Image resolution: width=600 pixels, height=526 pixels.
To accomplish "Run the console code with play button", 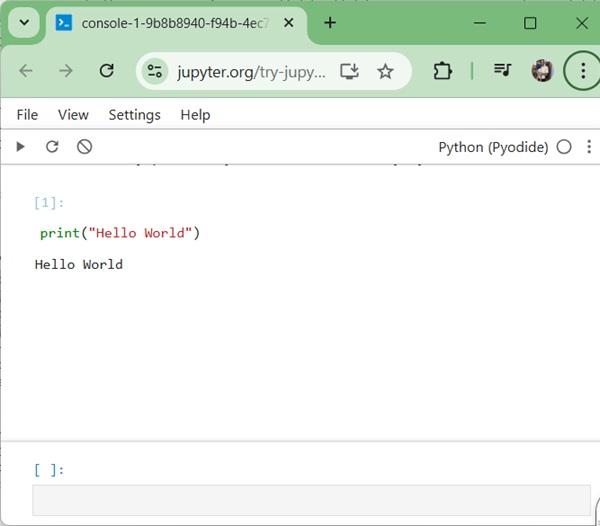I will [x=20, y=147].
